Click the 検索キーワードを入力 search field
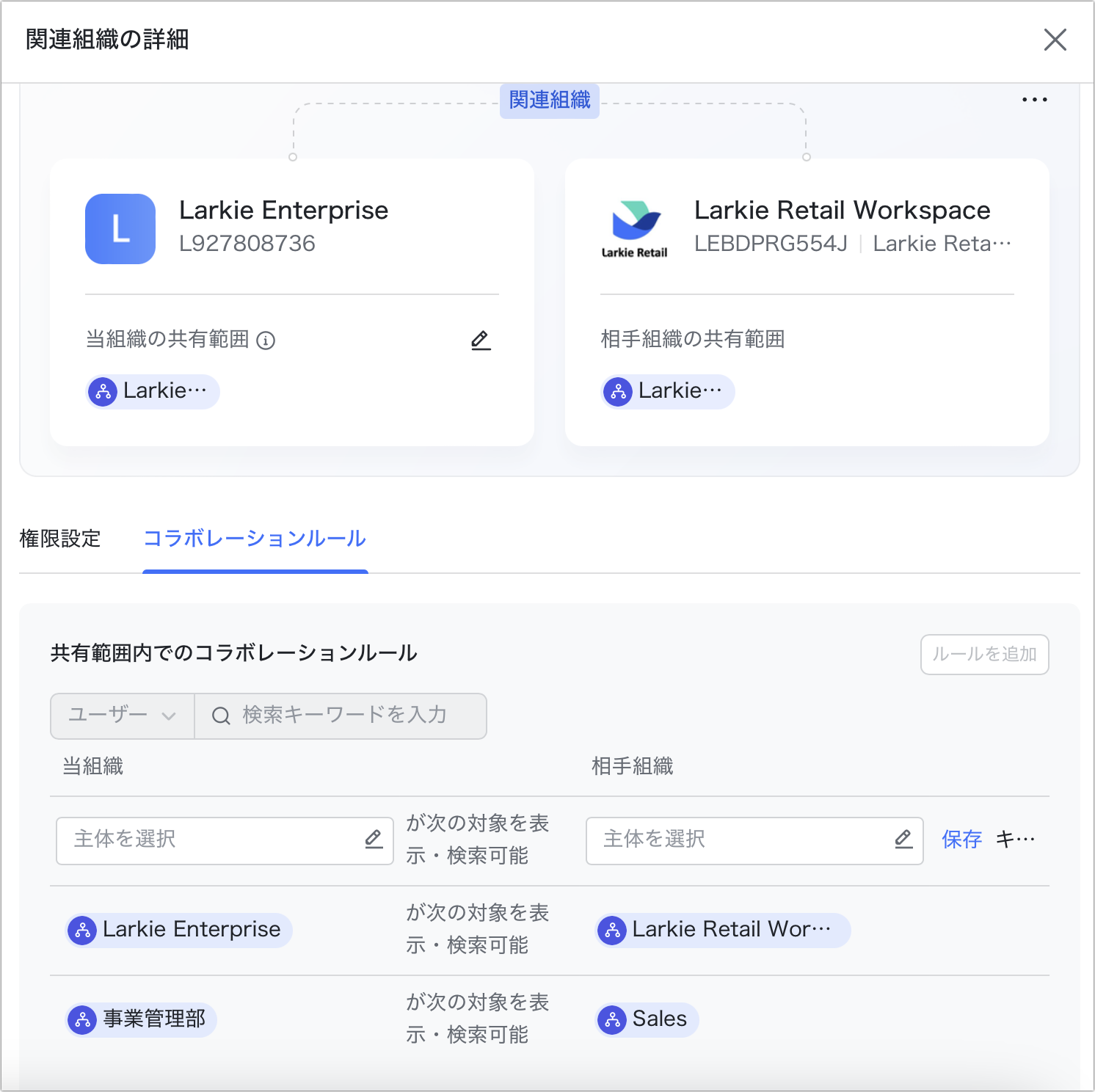Viewport: 1095px width, 1092px height. pos(345,716)
